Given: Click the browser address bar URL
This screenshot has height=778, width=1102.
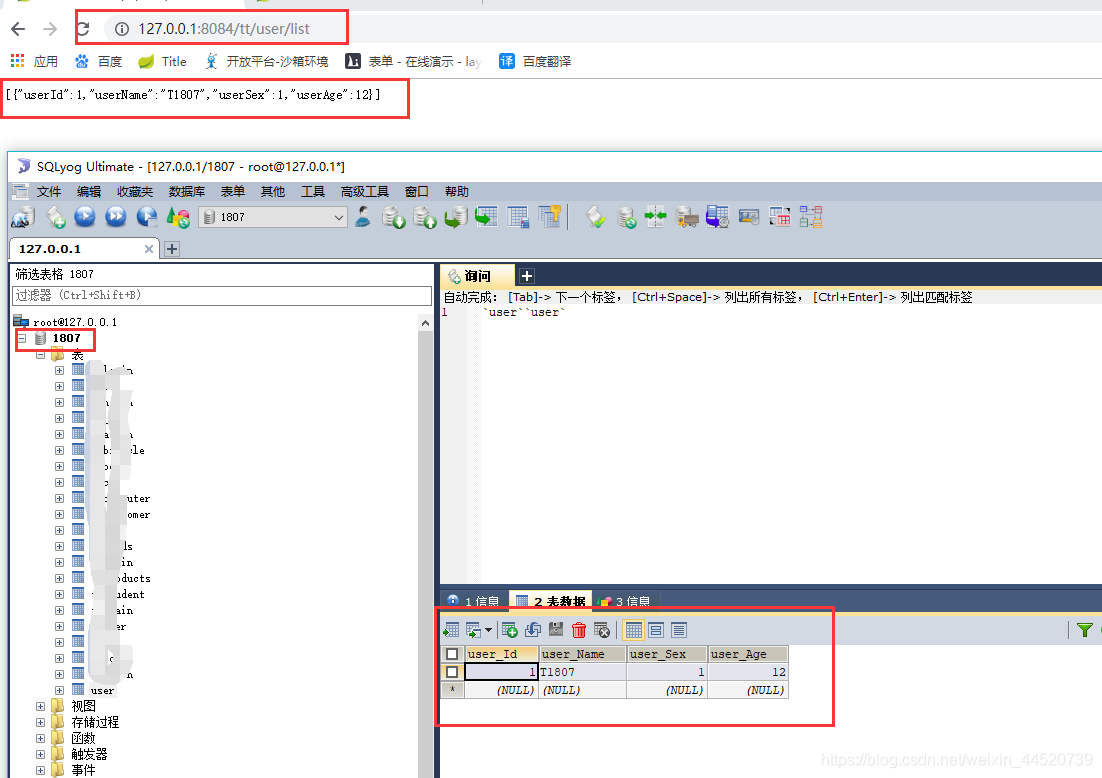Looking at the screenshot, I should [x=223, y=29].
